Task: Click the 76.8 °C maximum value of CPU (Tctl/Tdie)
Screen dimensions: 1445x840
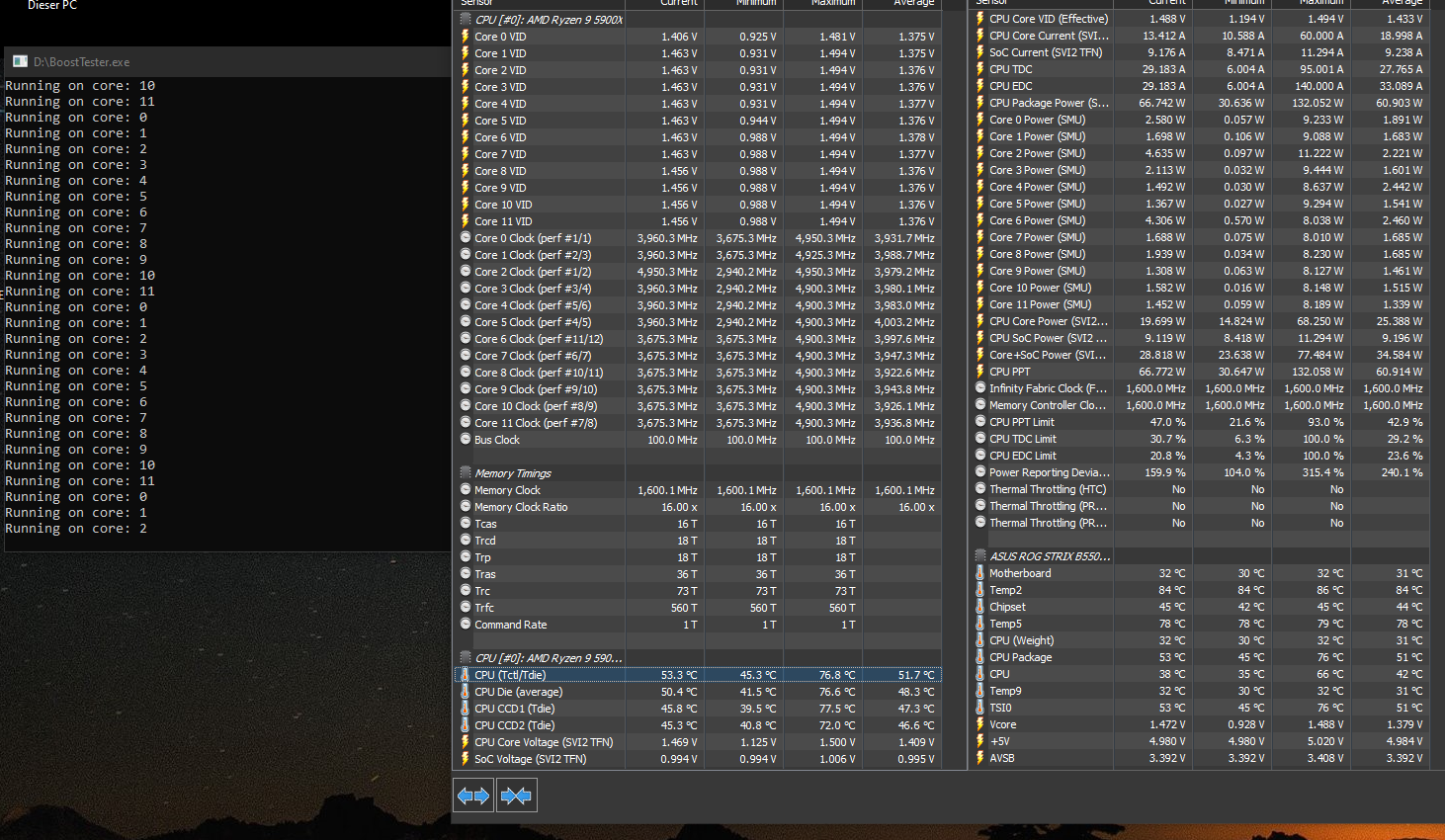Action: coord(837,675)
